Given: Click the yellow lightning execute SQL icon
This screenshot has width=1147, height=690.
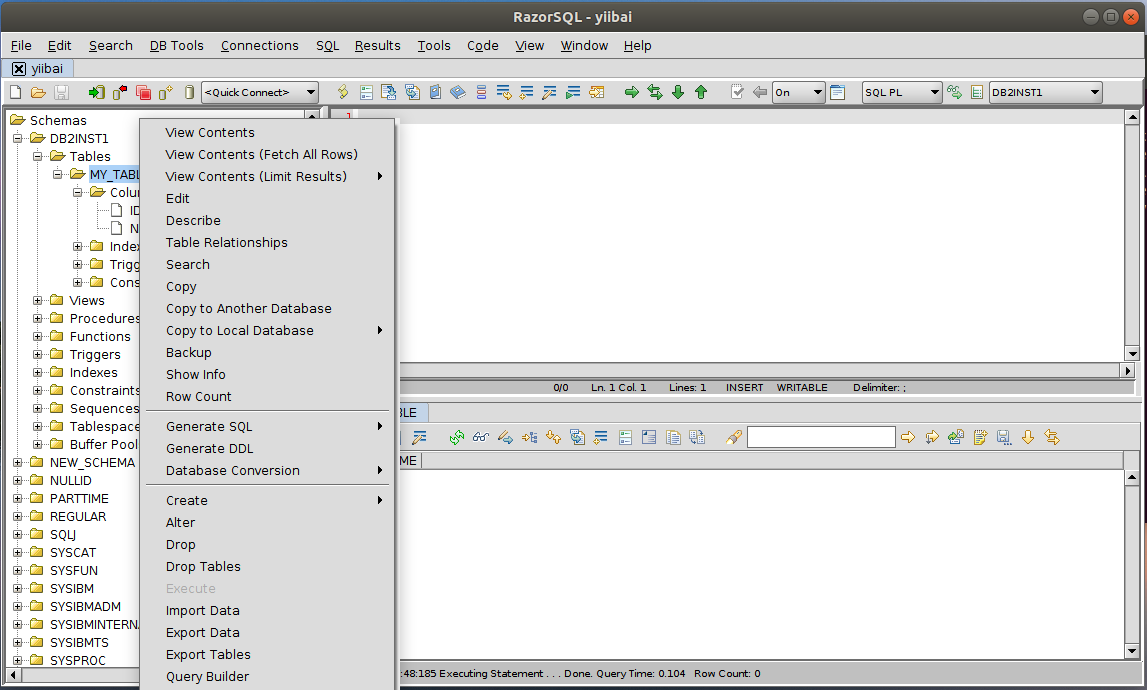Looking at the screenshot, I should coord(342,92).
